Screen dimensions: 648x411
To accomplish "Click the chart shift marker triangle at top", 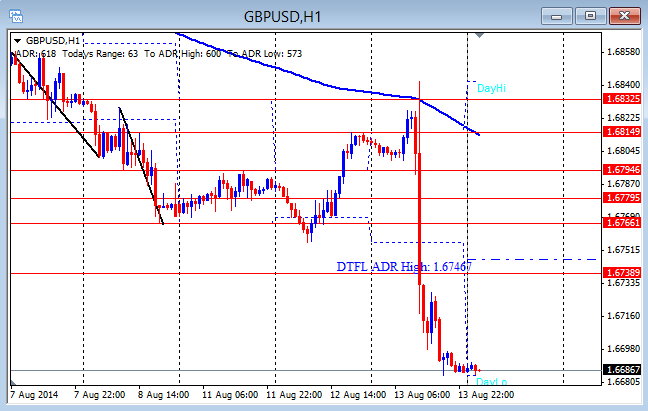I will coord(479,36).
